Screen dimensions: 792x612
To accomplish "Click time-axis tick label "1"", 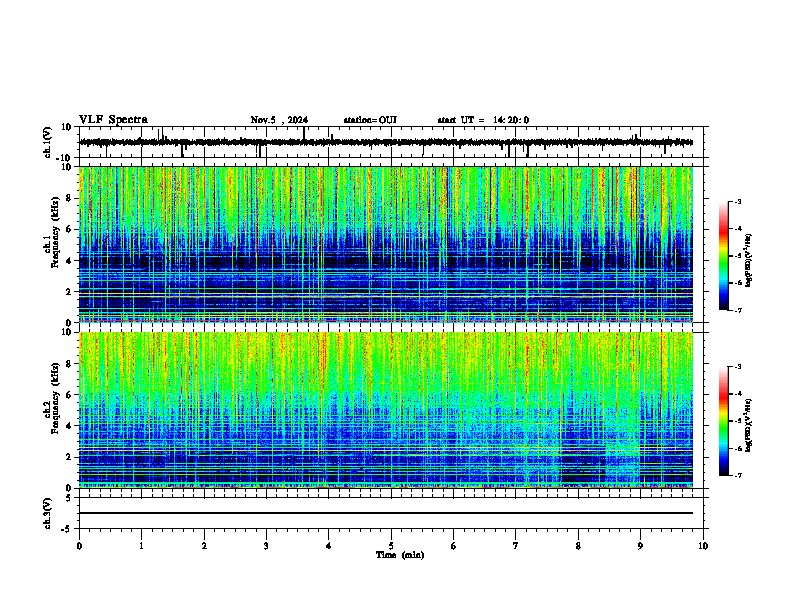I will point(141,546).
